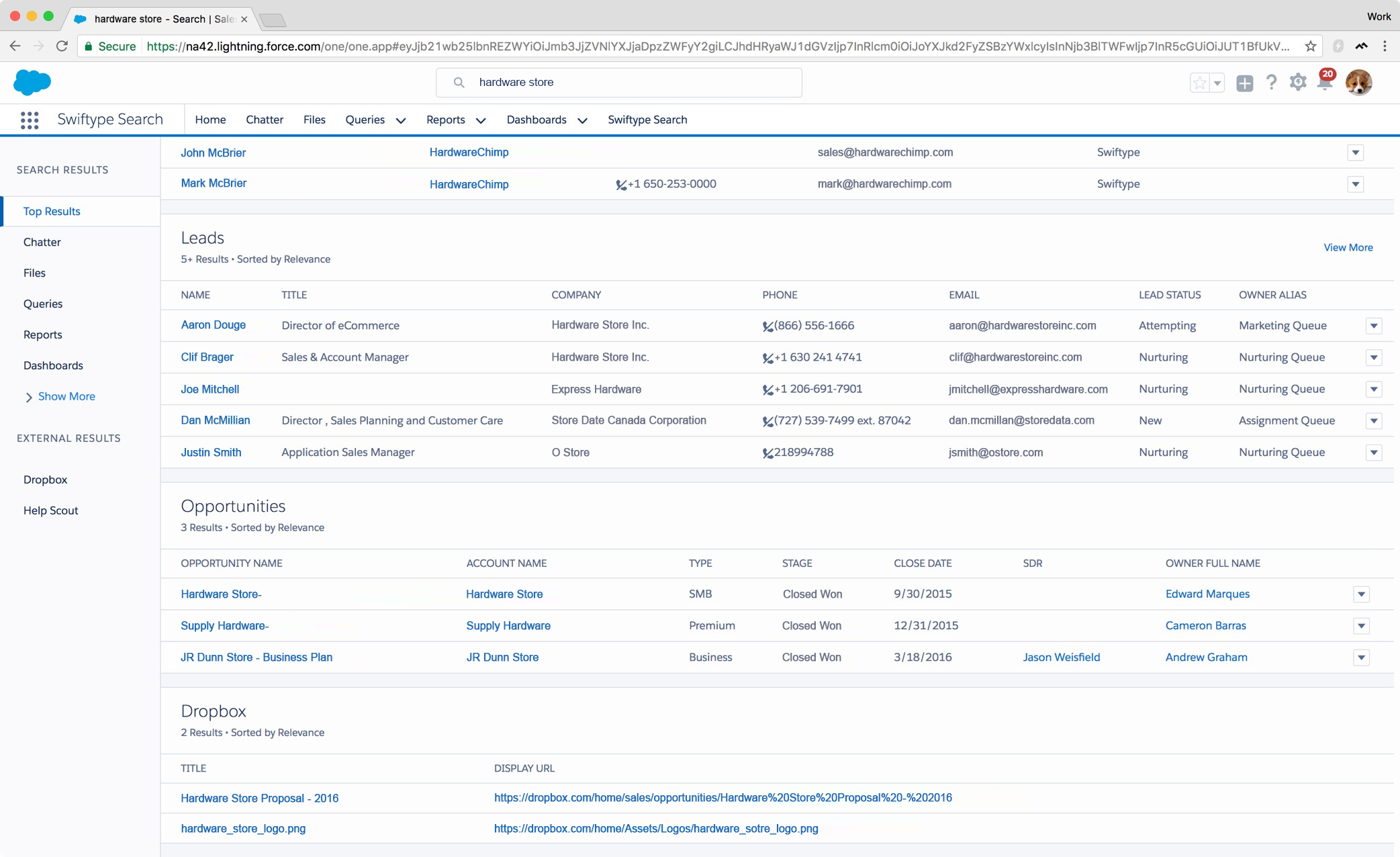Open Edward Marques owner link
The width and height of the screenshot is (1400, 857).
tap(1207, 594)
